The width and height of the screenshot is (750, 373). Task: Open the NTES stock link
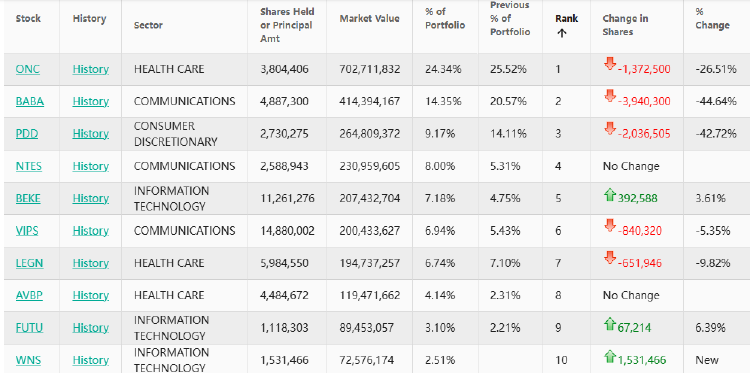pyautogui.click(x=29, y=166)
